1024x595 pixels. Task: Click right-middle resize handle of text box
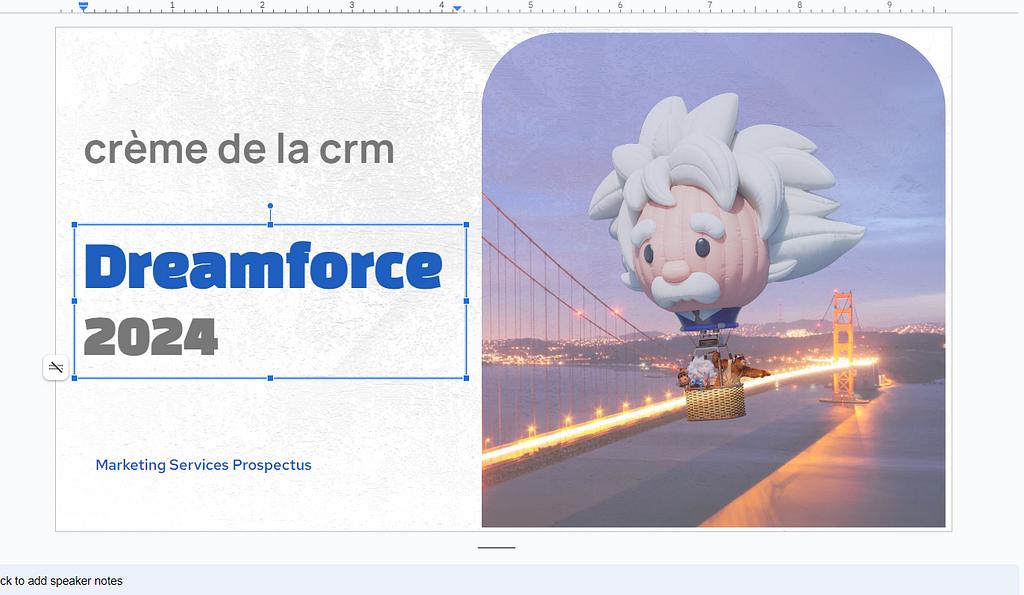pyautogui.click(x=466, y=301)
